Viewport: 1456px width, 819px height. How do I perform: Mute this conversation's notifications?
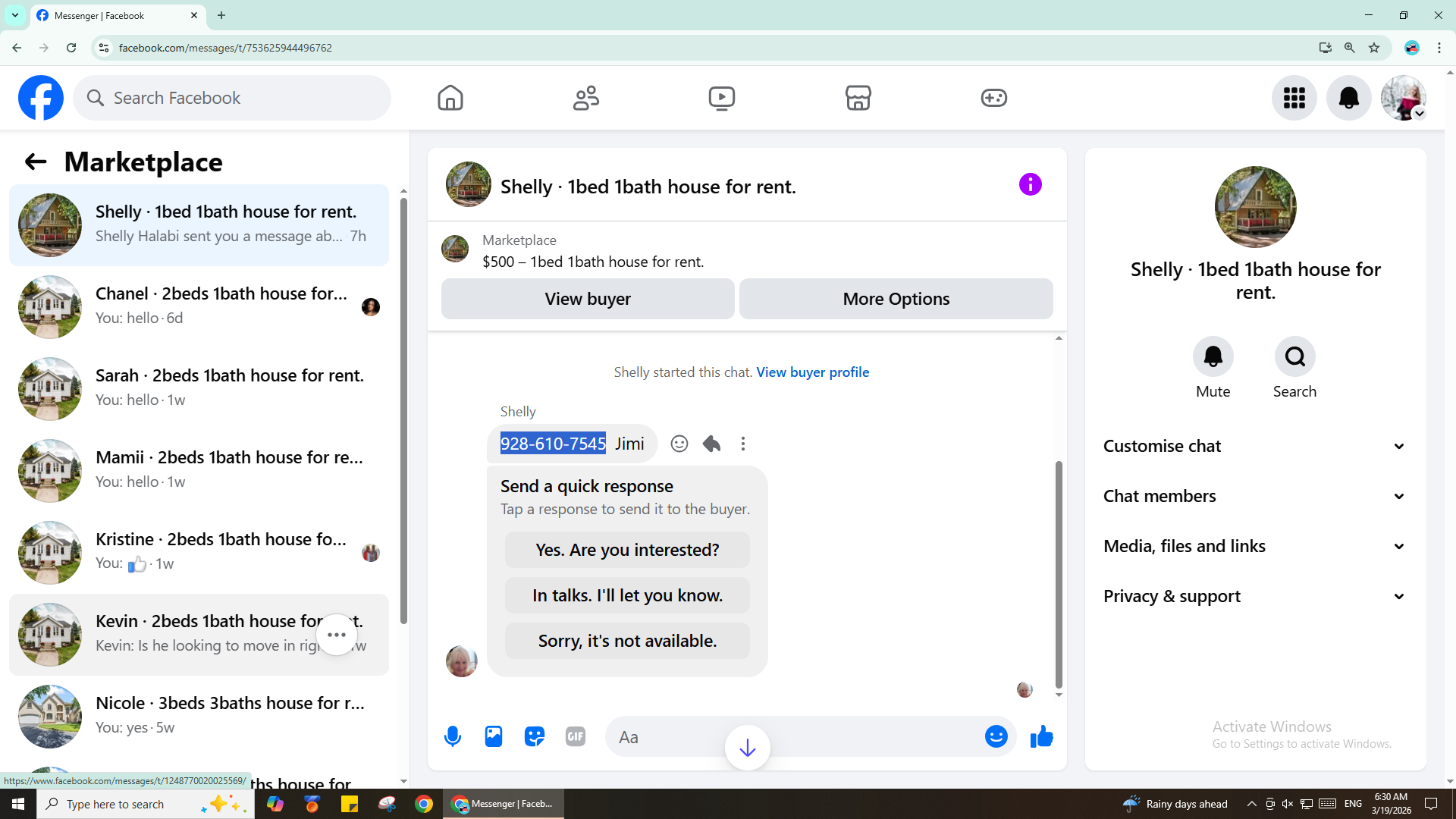click(1213, 357)
